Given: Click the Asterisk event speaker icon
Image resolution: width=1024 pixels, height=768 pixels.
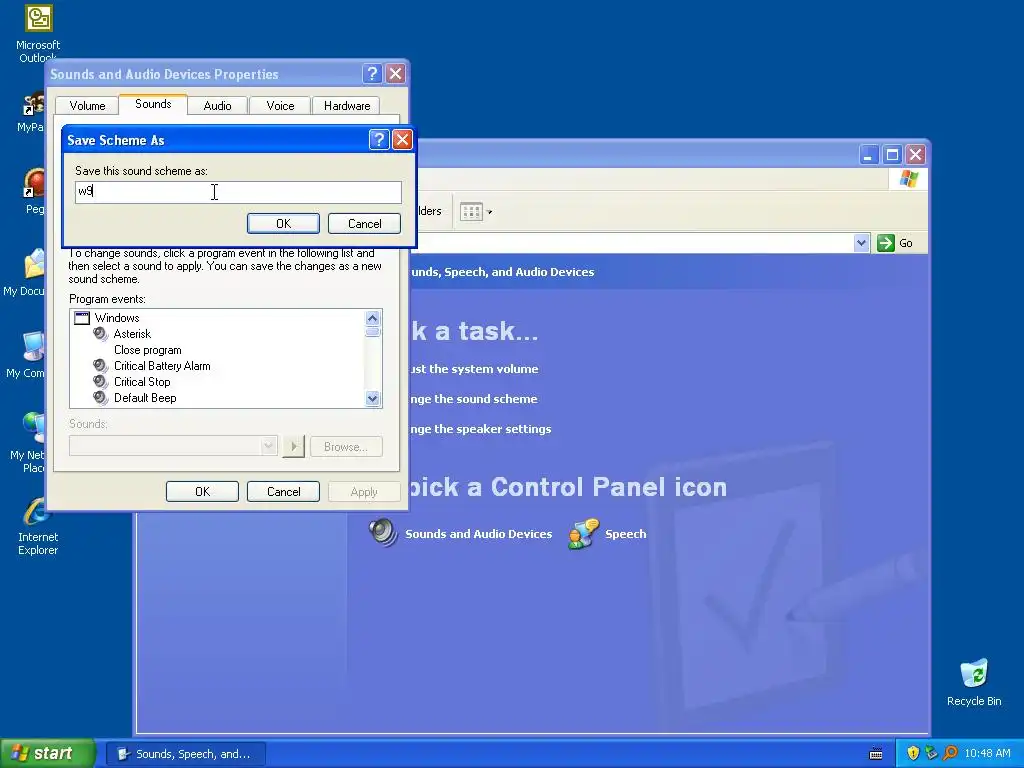Looking at the screenshot, I should 101,334.
